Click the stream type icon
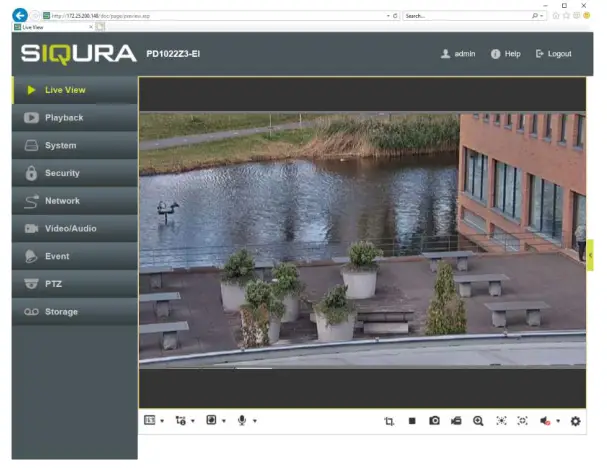 pos(180,420)
